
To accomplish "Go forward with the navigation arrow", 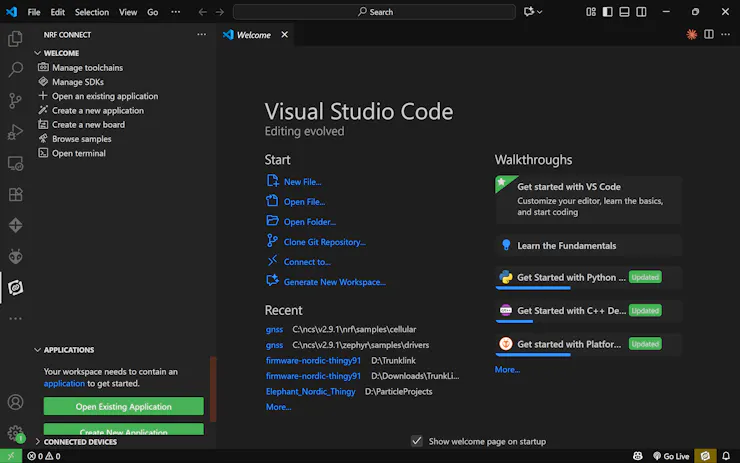I will point(220,12).
